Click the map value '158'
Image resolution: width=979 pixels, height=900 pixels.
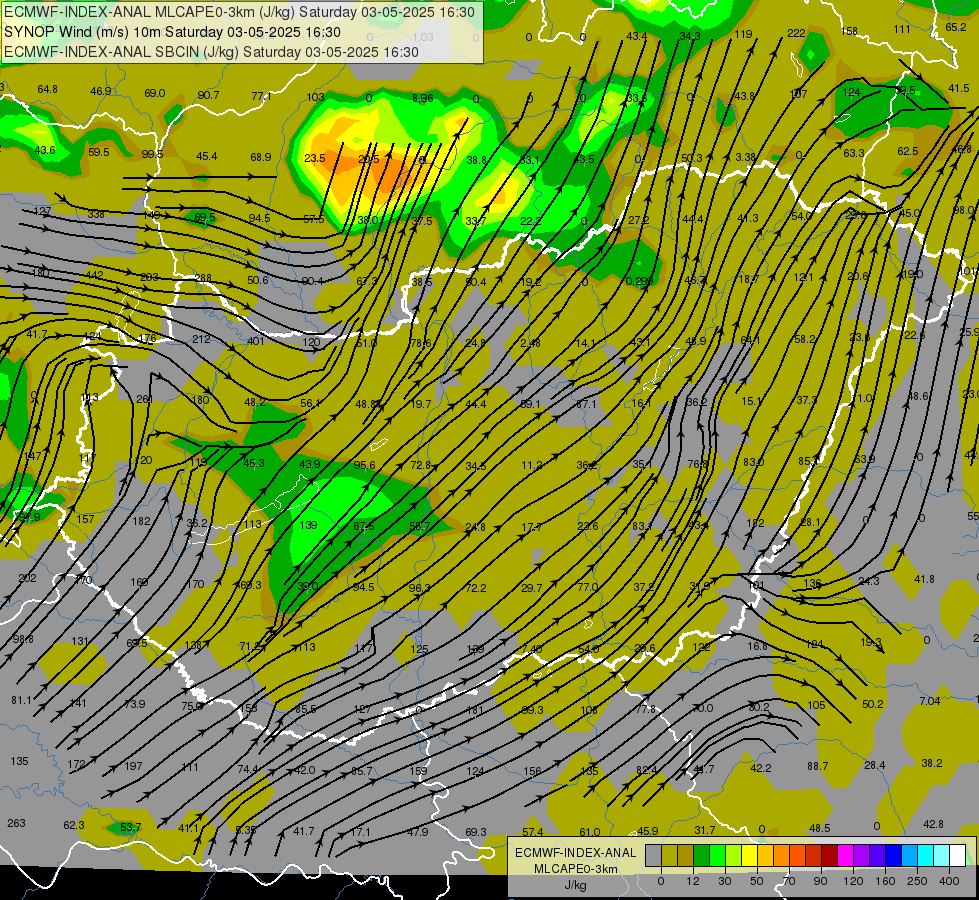click(x=849, y=31)
